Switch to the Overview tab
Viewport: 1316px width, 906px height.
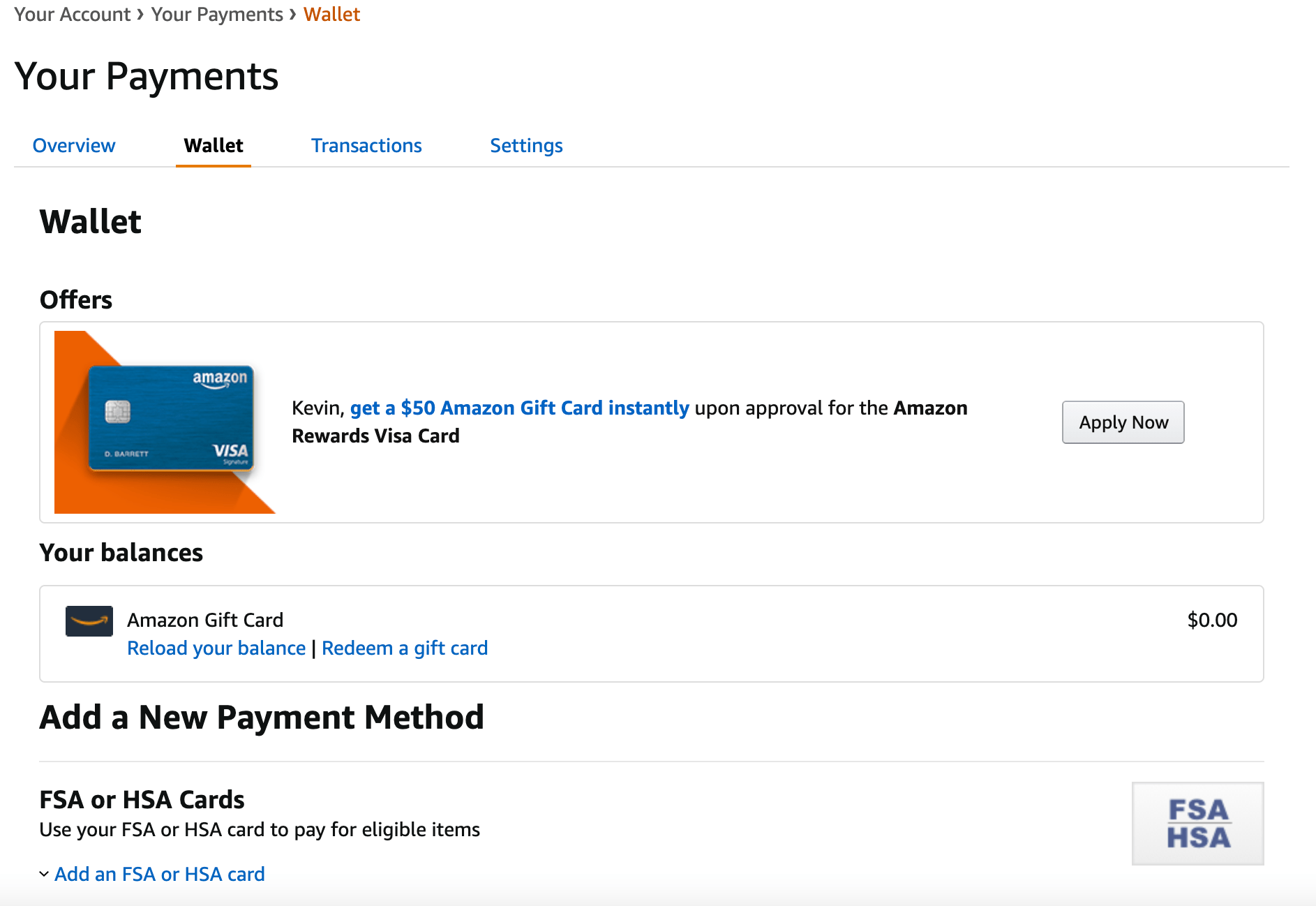pyautogui.click(x=74, y=145)
